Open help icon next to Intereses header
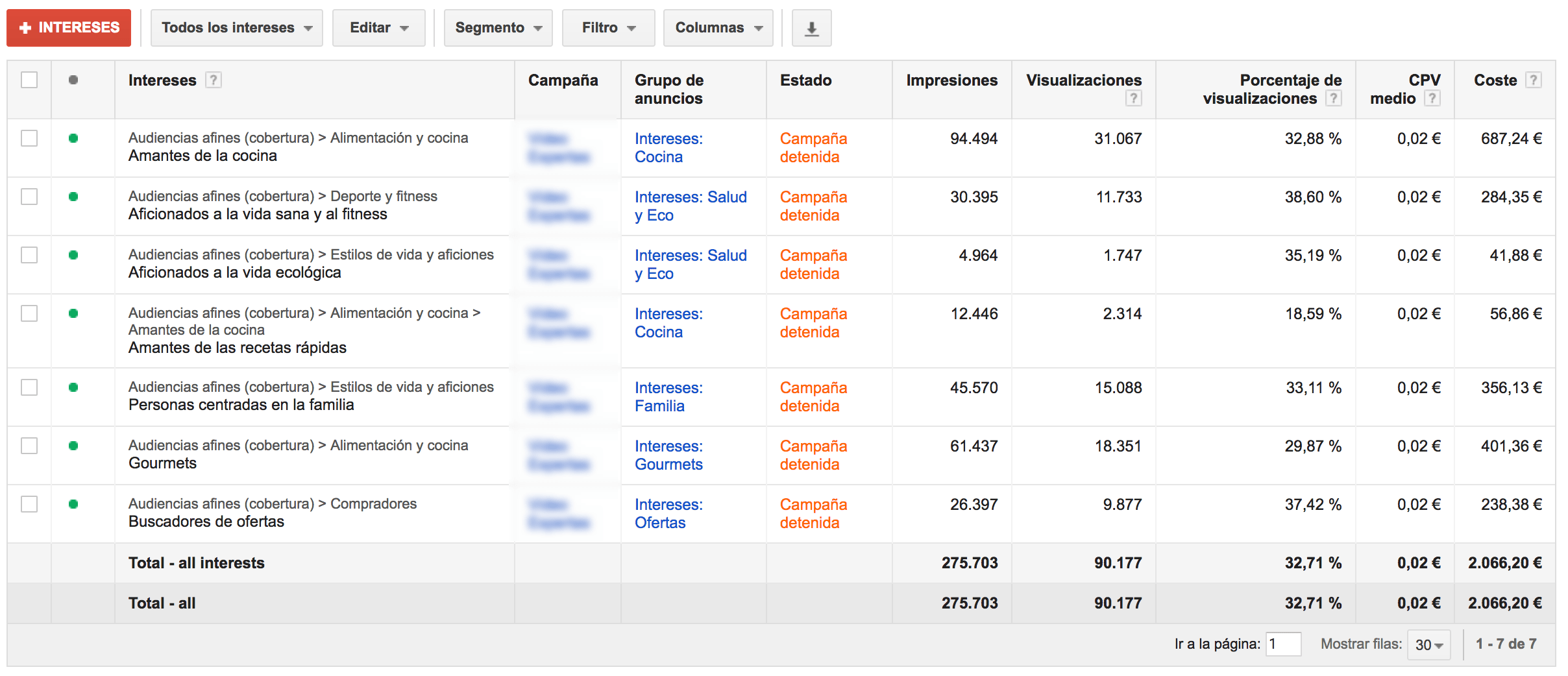The width and height of the screenshot is (1568, 676). tap(213, 80)
